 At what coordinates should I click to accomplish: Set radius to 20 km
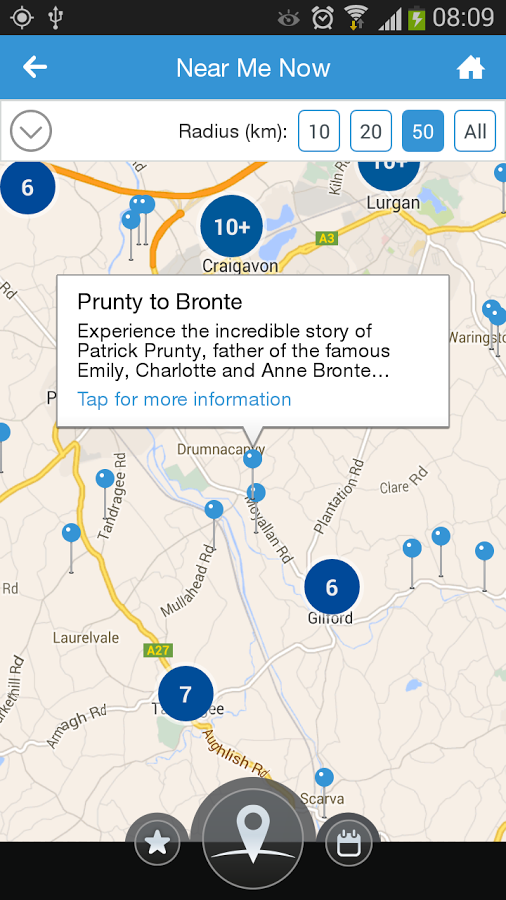point(371,131)
